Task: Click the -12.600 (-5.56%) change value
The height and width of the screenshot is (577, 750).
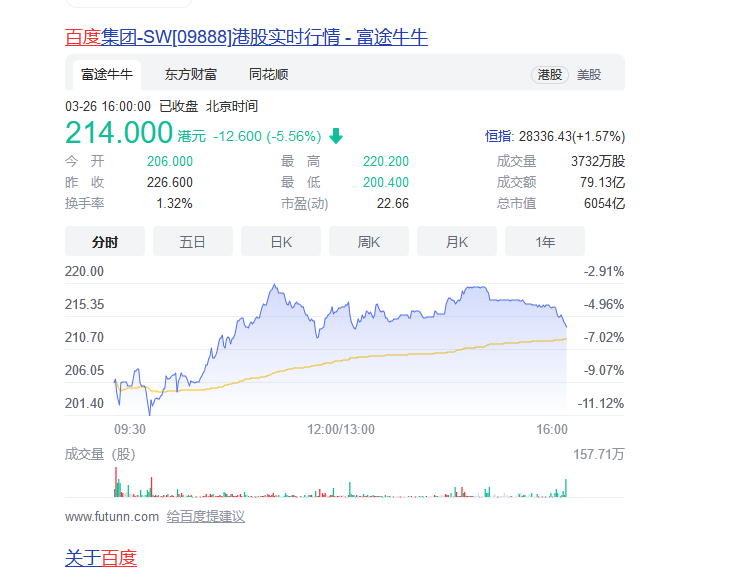Action: [x=267, y=136]
